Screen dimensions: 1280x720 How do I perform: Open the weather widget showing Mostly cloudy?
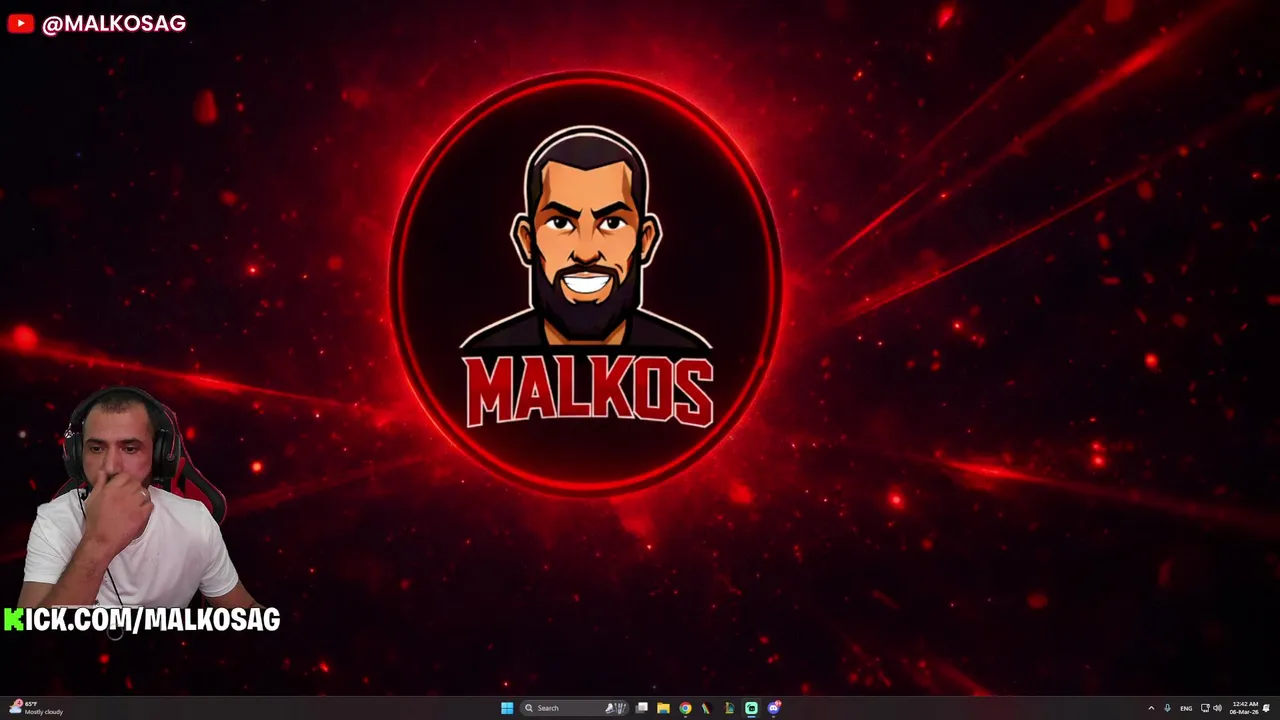pyautogui.click(x=35, y=708)
